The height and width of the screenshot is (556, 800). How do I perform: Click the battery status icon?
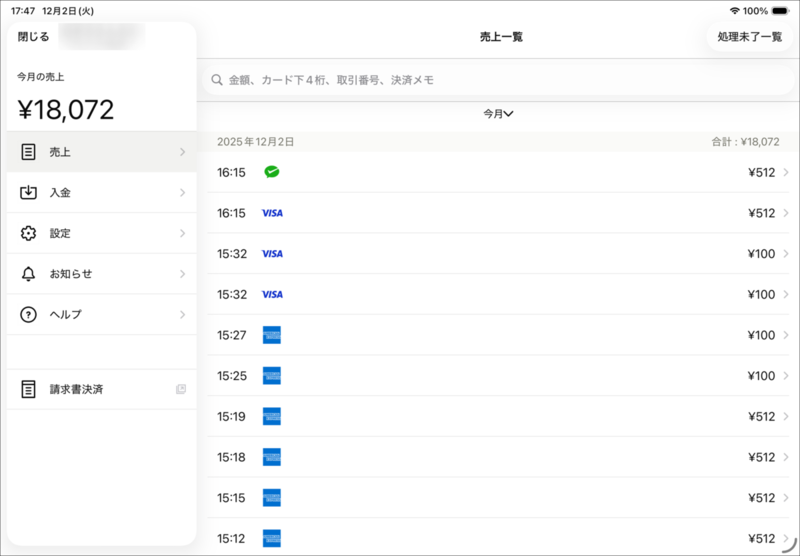pyautogui.click(x=781, y=11)
